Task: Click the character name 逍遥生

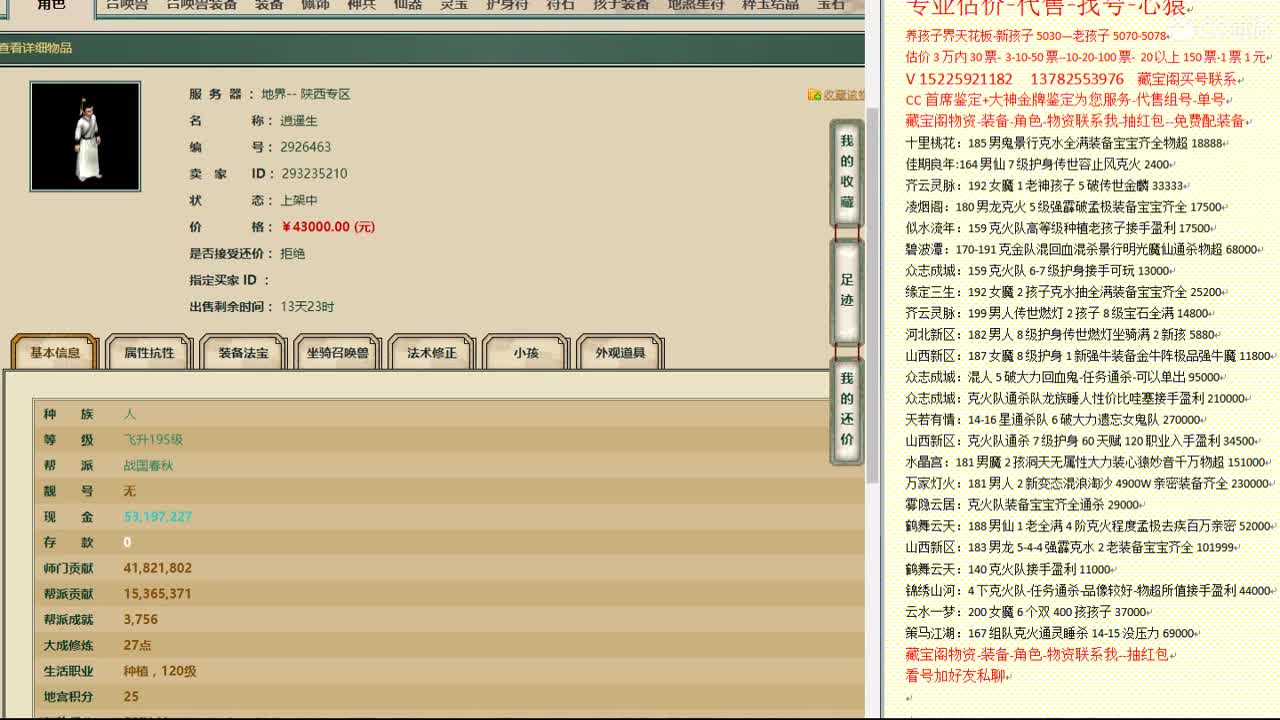Action: (x=299, y=121)
